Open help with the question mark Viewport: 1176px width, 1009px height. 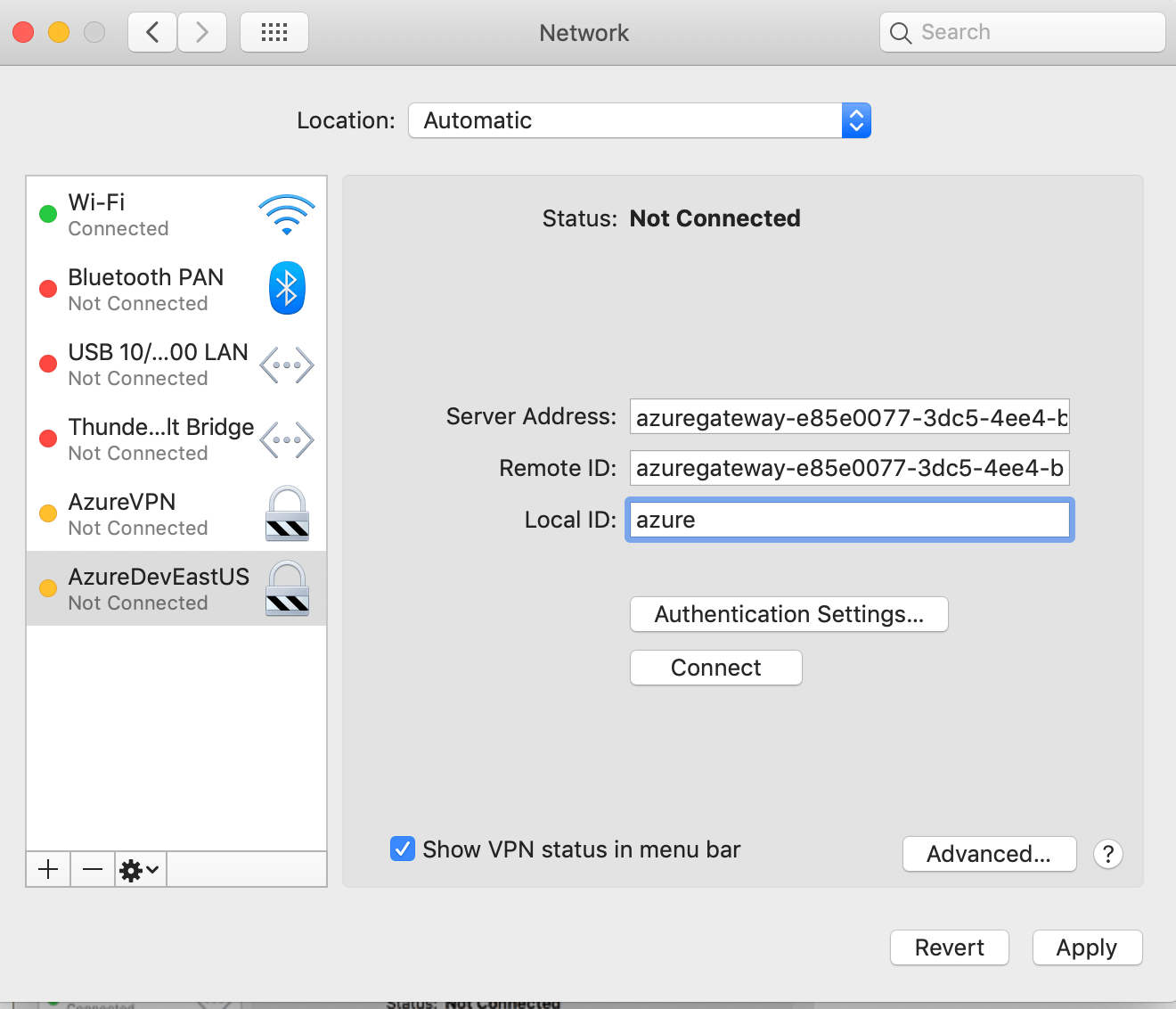pos(1108,854)
